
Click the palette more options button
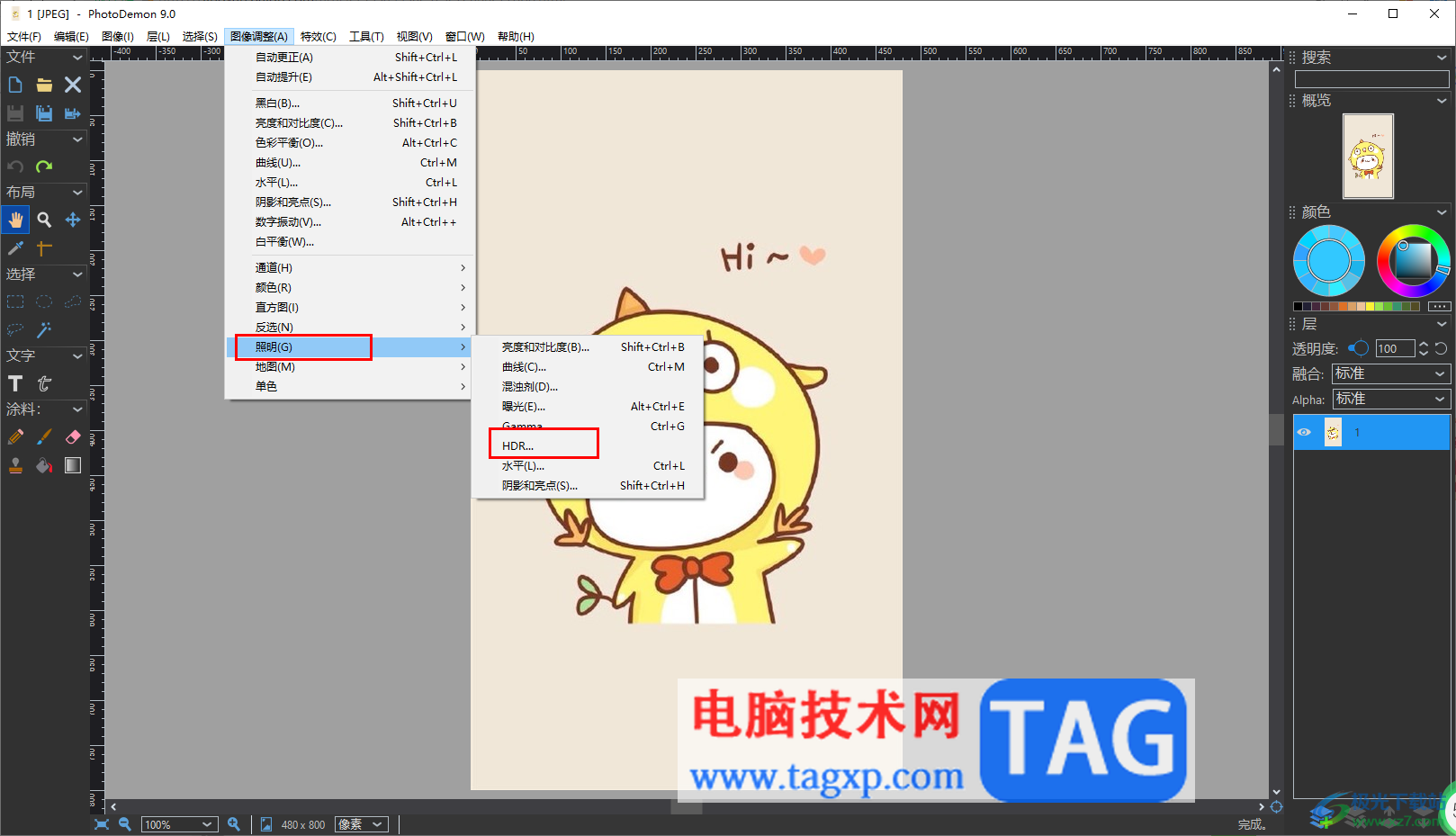pyautogui.click(x=1439, y=307)
